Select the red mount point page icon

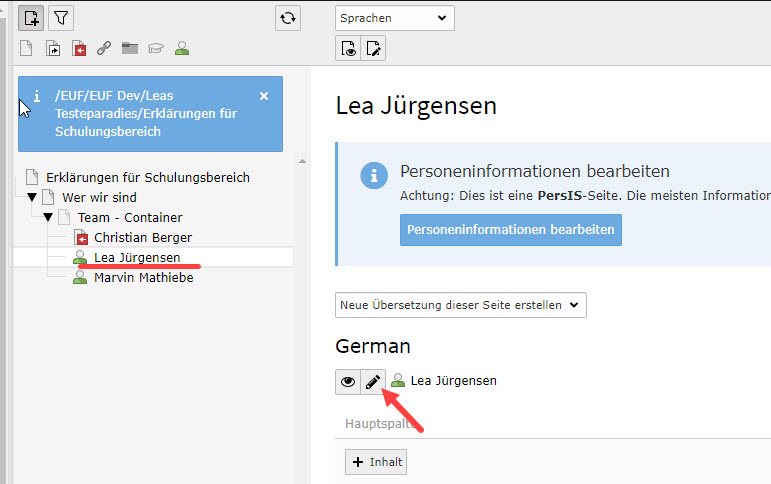coord(79,48)
